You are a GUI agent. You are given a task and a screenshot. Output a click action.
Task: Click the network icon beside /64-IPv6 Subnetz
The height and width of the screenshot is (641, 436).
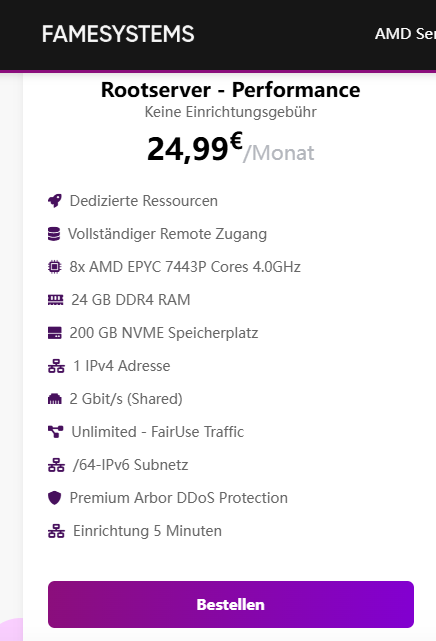pos(56,465)
